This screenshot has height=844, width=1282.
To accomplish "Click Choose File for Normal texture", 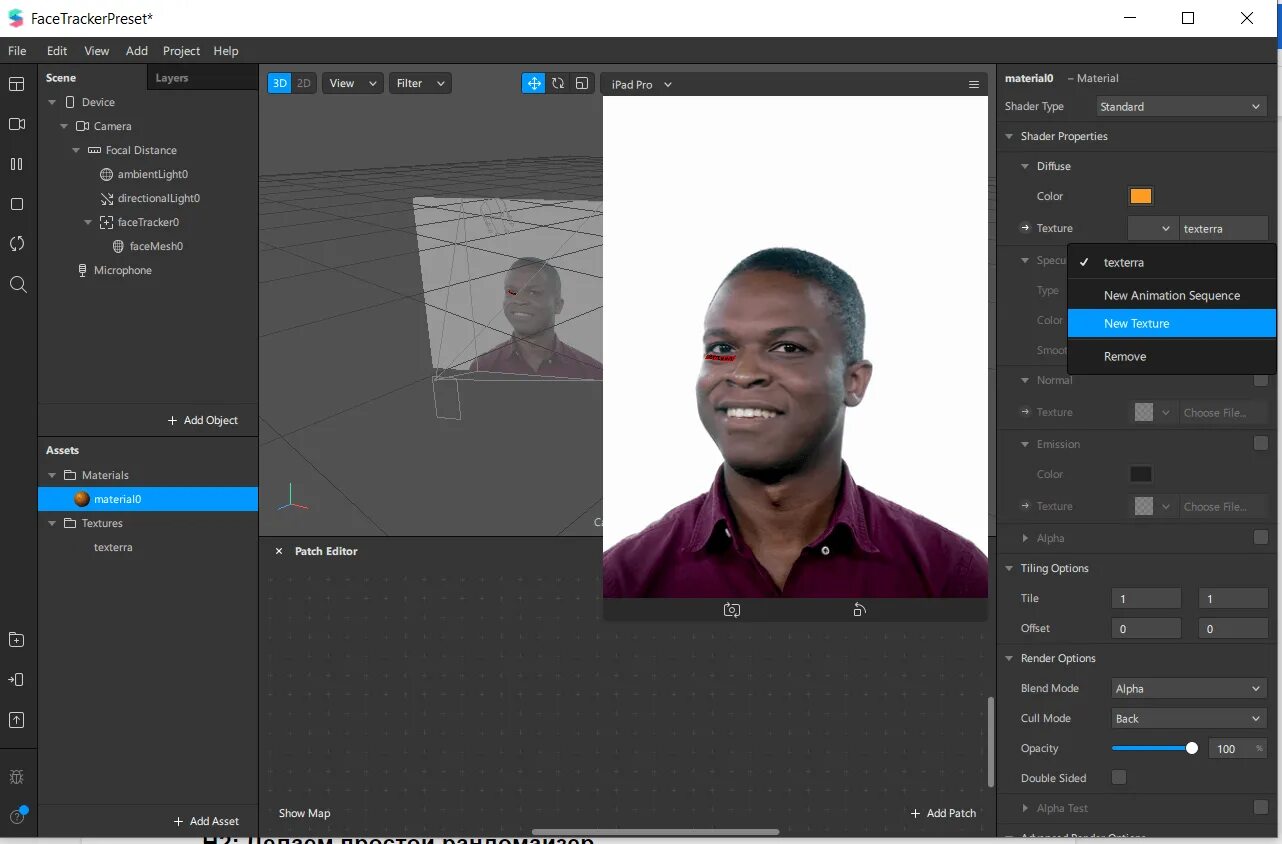I will pyautogui.click(x=1224, y=412).
